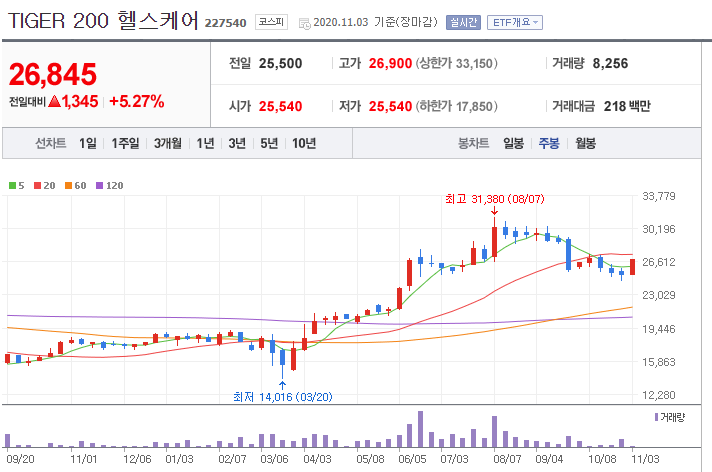This screenshot has width=712, height=472.
Task: Click the 시가 25,540 value
Action: [280, 106]
